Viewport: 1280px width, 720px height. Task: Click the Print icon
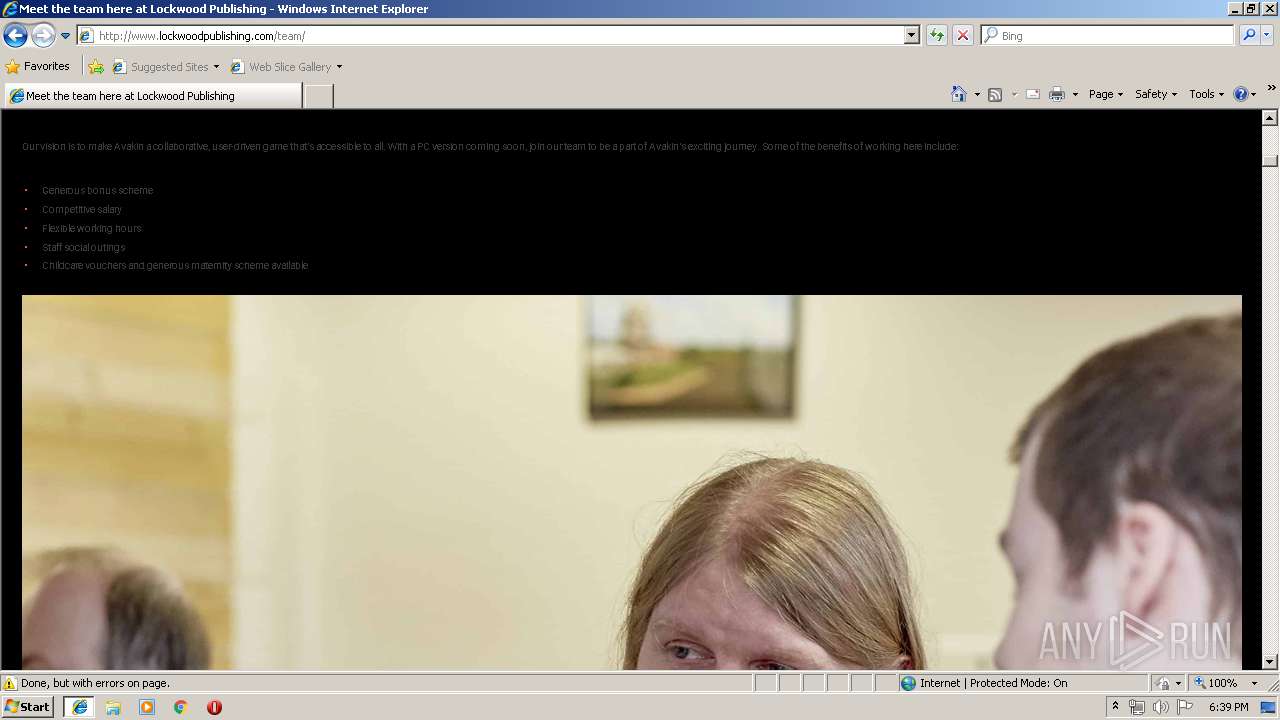1057,94
